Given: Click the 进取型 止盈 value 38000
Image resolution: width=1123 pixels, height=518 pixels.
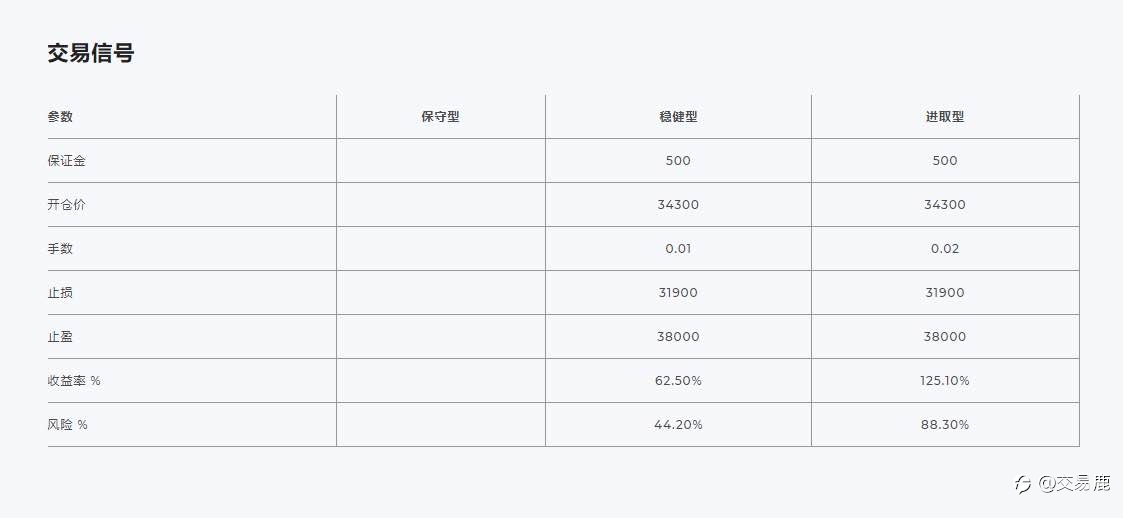Looking at the screenshot, I should (945, 336).
